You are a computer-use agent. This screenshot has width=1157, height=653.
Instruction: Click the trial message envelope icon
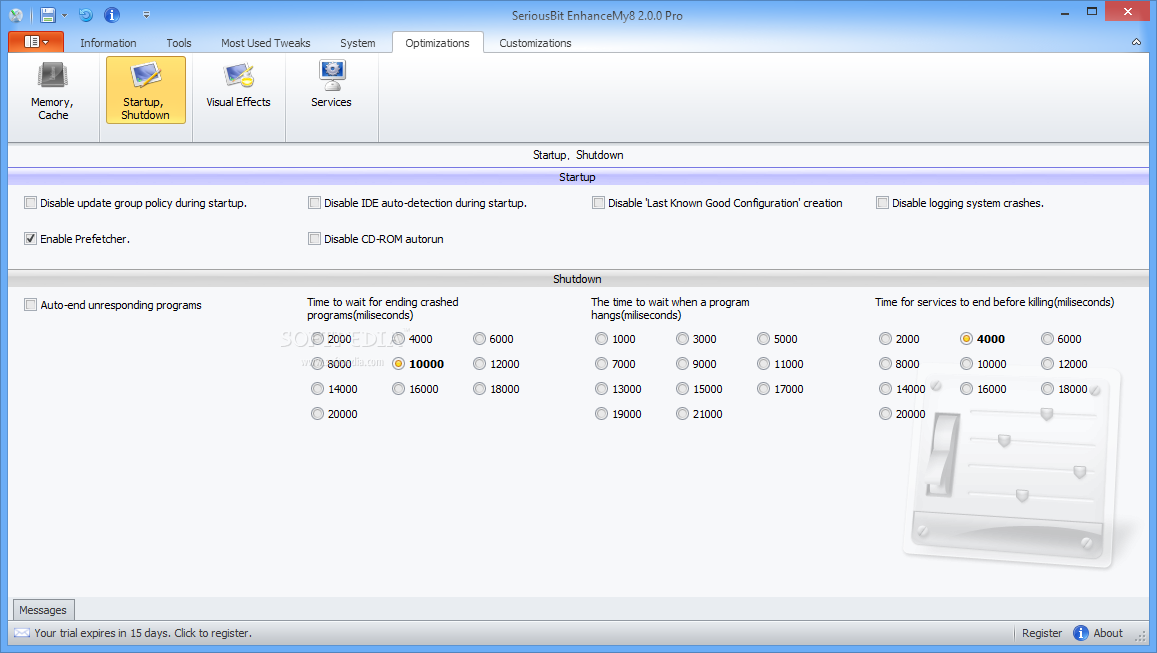tap(22, 633)
